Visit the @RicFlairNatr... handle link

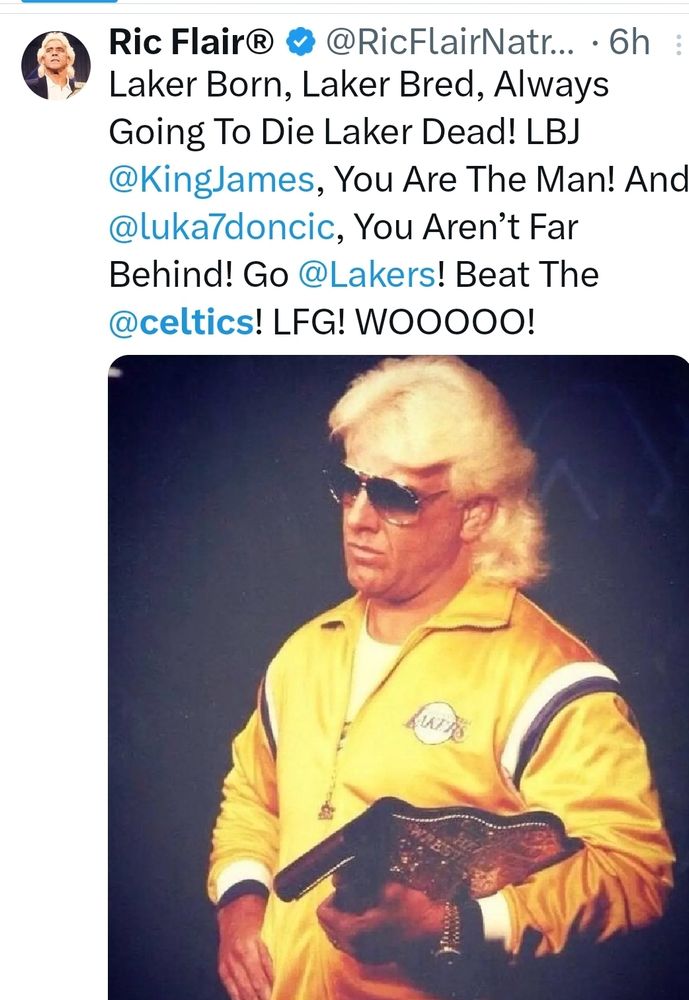tap(450, 42)
